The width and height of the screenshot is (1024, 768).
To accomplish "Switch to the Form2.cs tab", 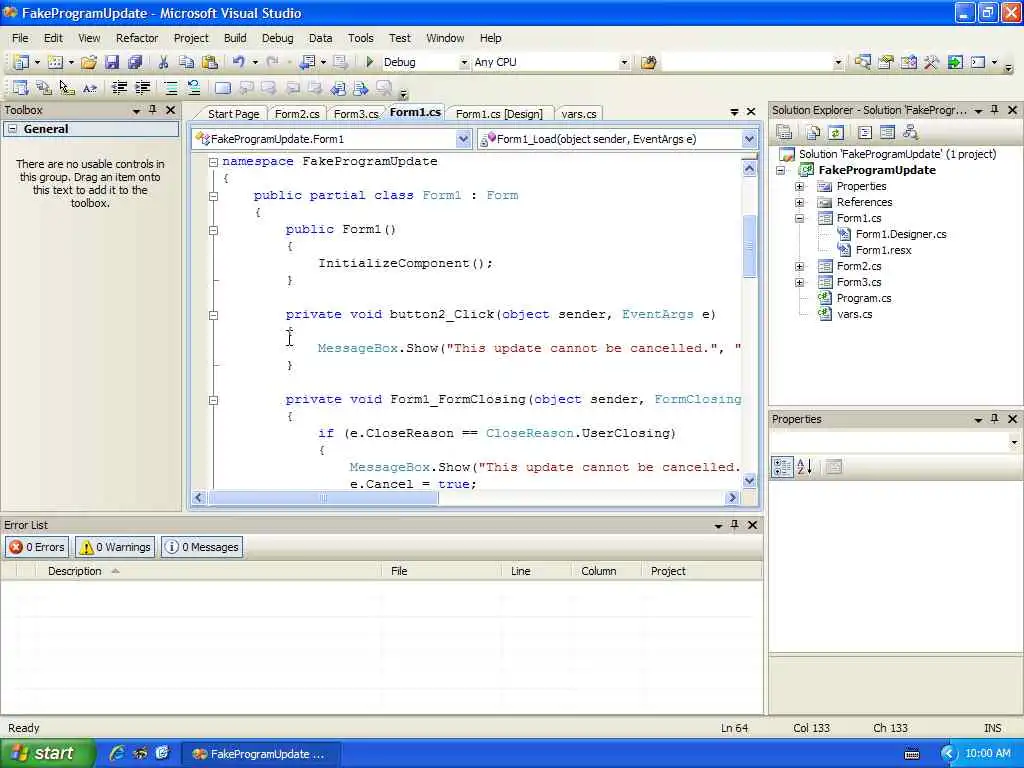I will 297,114.
